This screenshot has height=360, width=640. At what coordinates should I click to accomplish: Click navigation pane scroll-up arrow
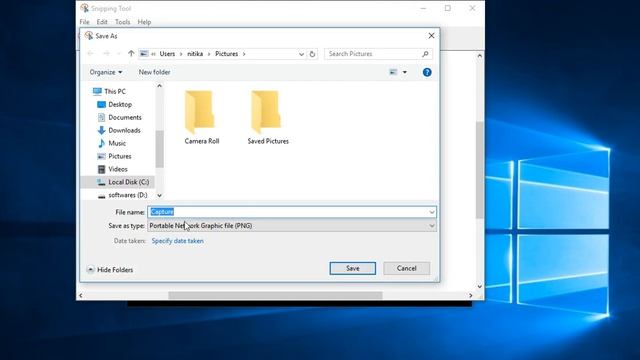pyautogui.click(x=160, y=86)
